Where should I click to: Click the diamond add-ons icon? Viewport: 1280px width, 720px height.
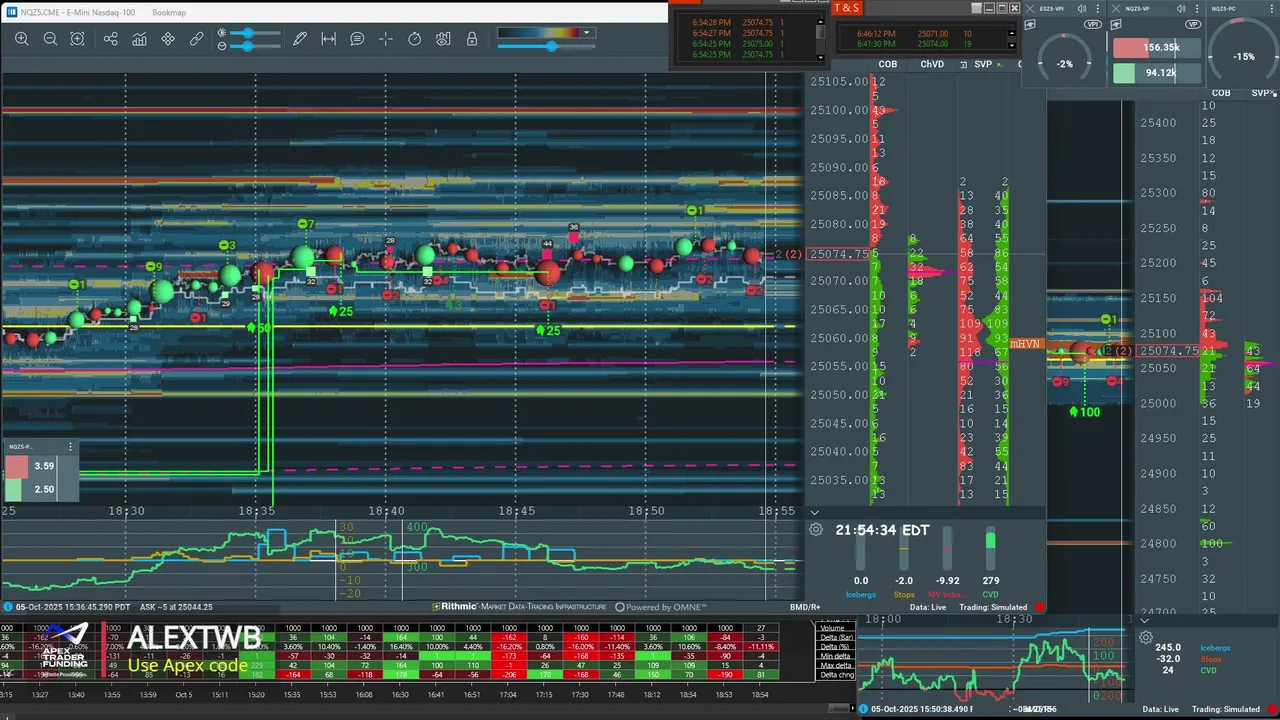click(x=168, y=39)
